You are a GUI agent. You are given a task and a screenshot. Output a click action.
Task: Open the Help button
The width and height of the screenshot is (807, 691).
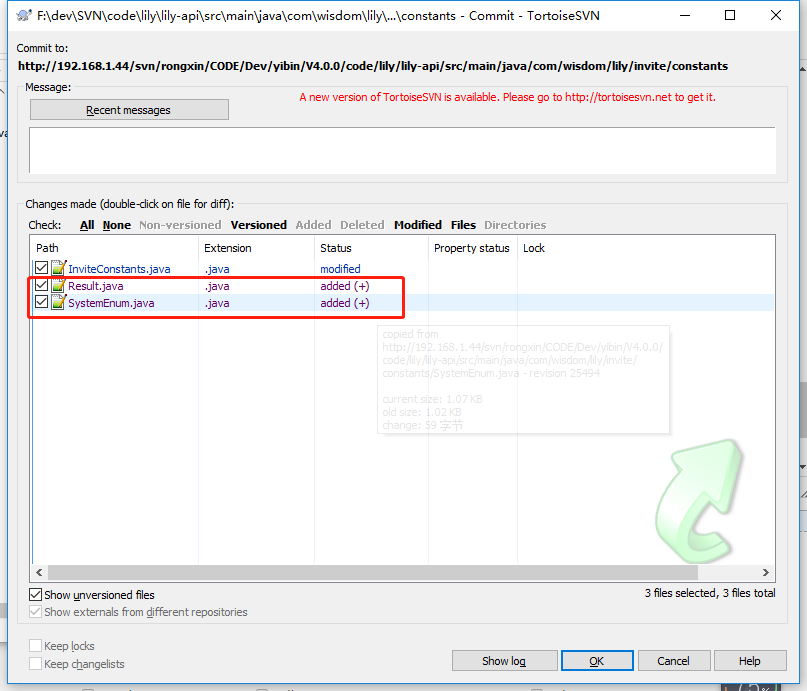click(750, 661)
